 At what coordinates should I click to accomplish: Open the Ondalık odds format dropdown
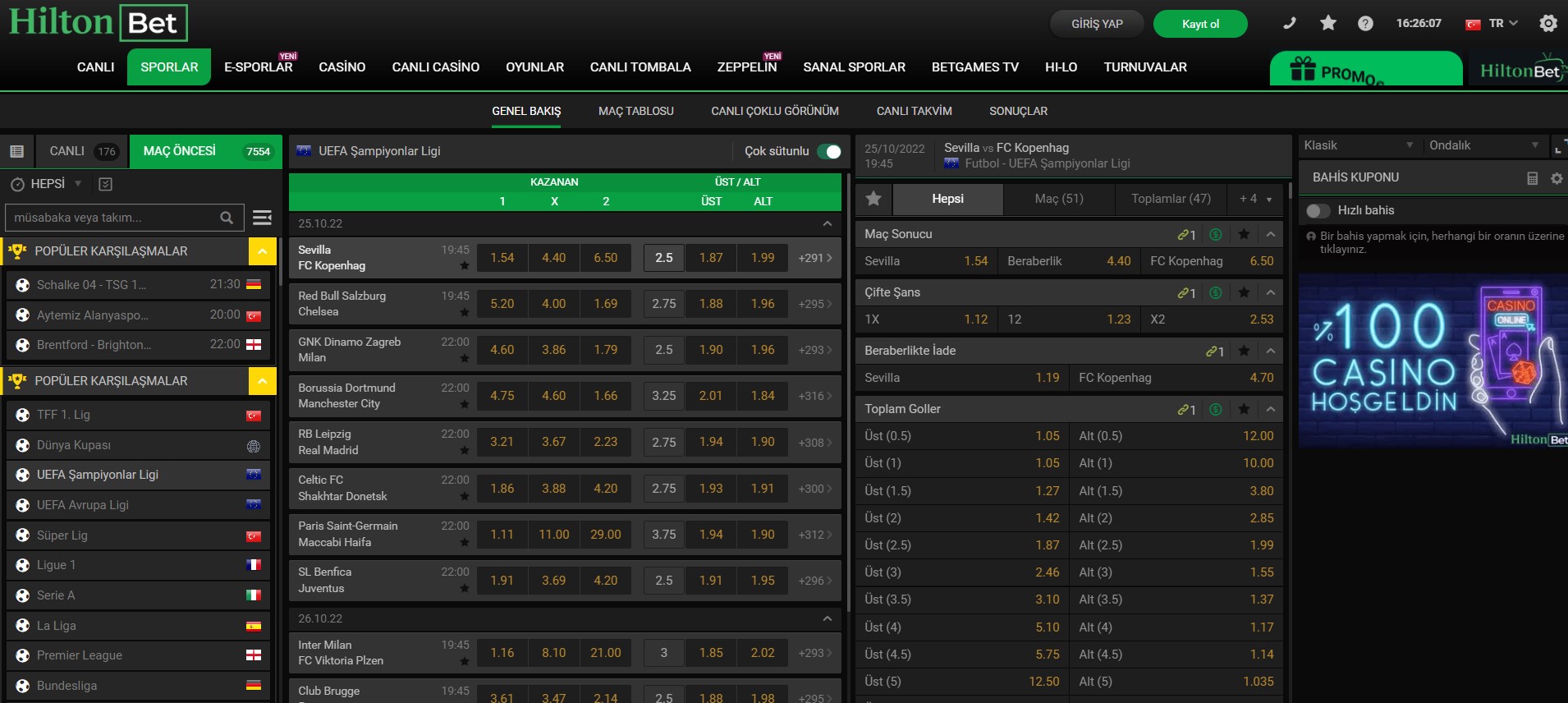1484,145
